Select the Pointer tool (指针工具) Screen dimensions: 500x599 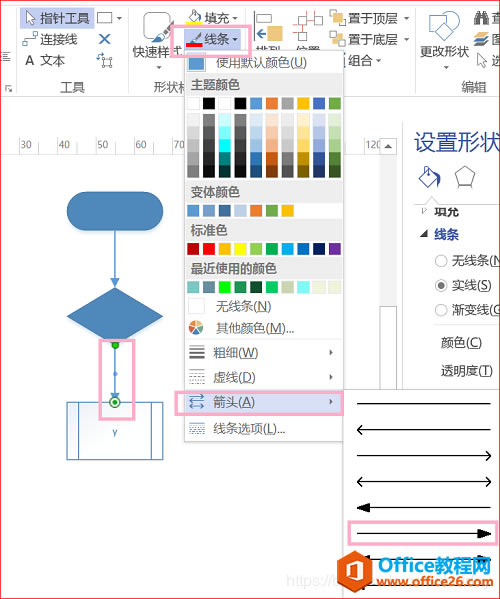click(x=57, y=18)
